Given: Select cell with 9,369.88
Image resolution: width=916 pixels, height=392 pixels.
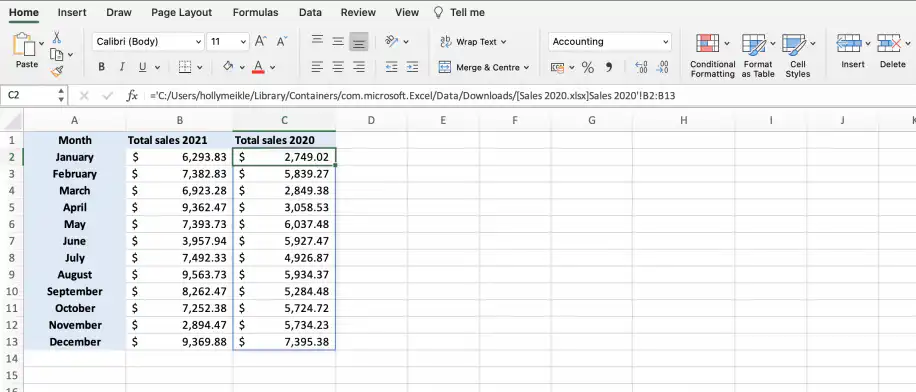Looking at the screenshot, I should coord(179,342).
